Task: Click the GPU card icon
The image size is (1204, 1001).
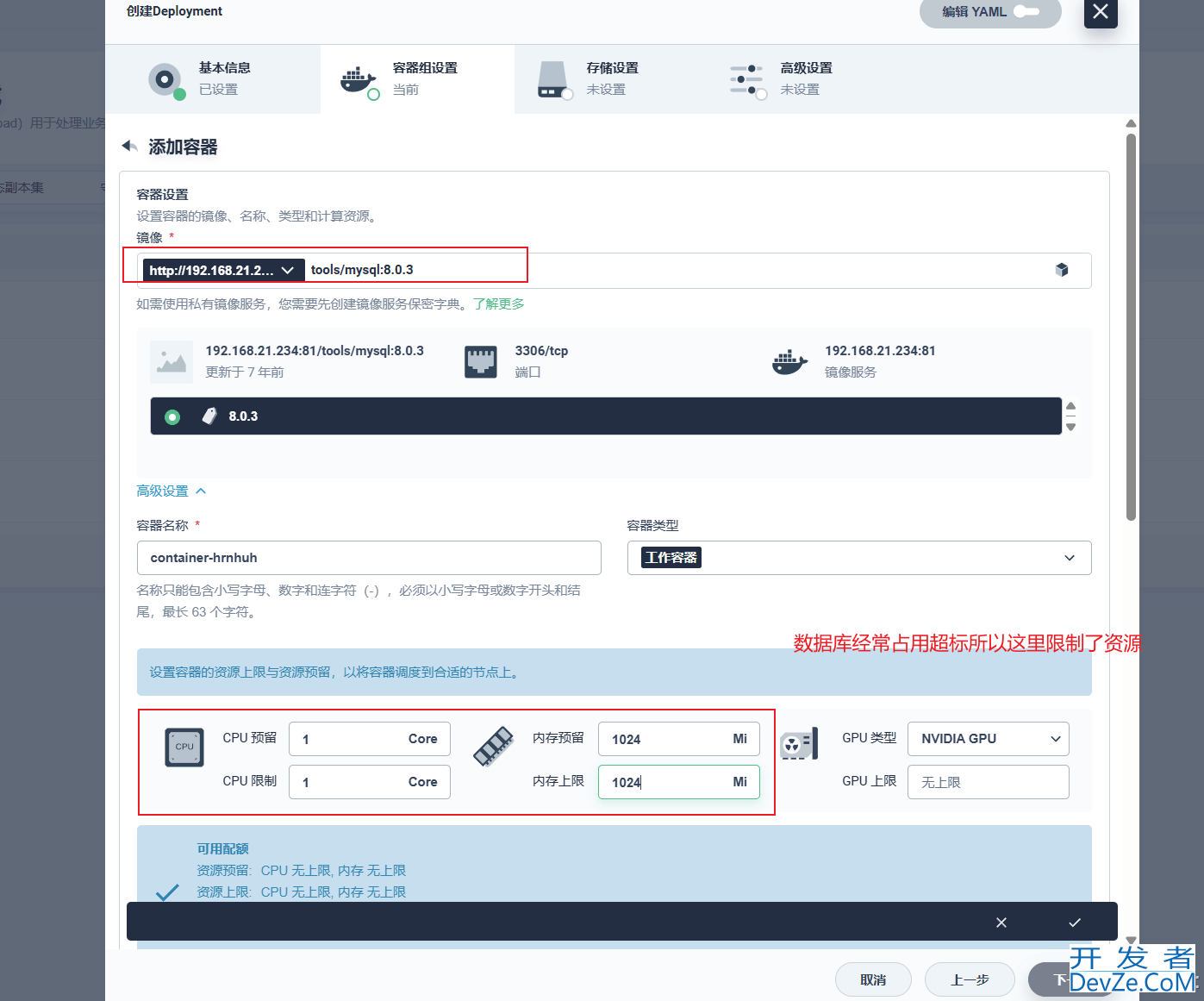Action: 799,744
